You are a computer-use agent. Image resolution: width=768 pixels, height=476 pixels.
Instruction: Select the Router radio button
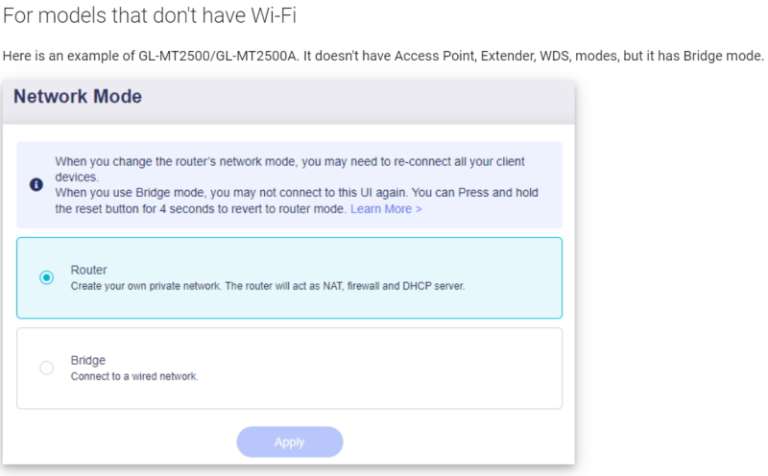tap(47, 278)
